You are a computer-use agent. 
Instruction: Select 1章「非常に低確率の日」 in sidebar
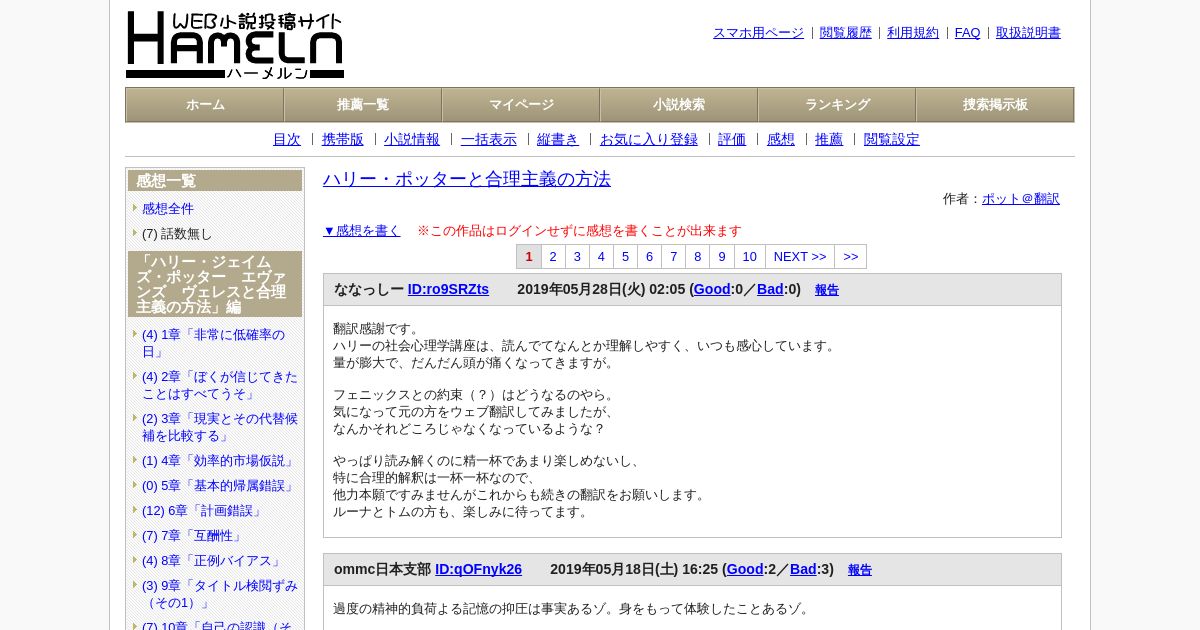point(213,343)
